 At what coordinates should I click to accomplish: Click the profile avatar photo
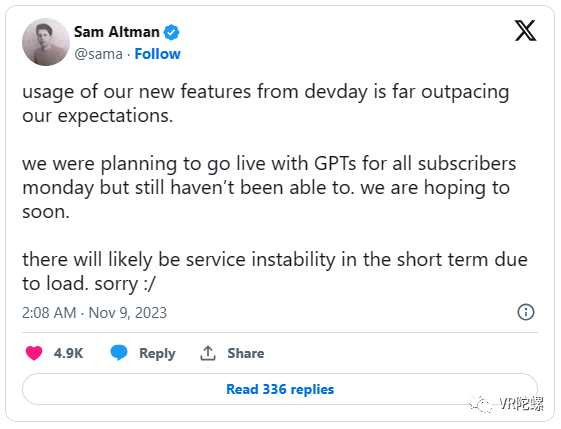click(46, 42)
